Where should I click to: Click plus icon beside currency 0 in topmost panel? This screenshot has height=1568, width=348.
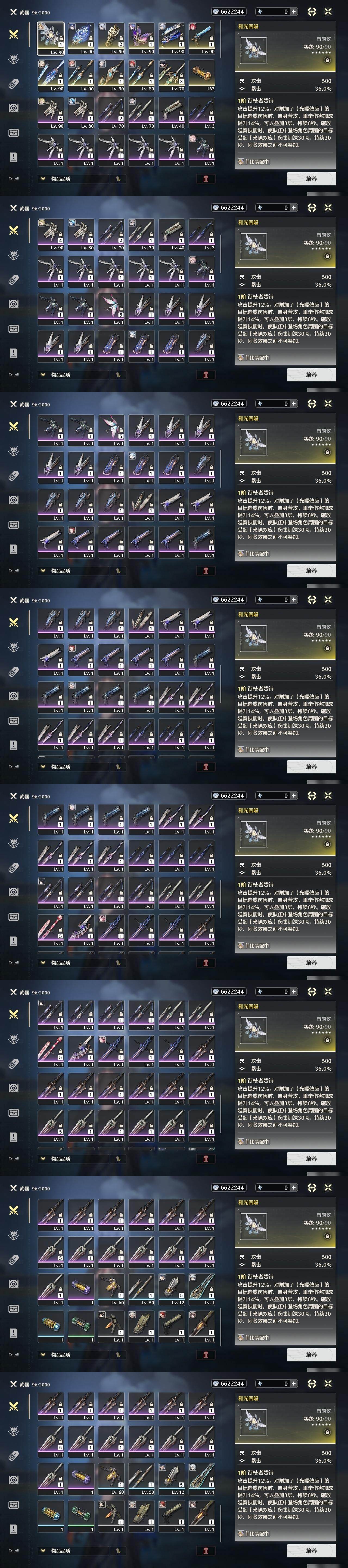pyautogui.click(x=294, y=11)
